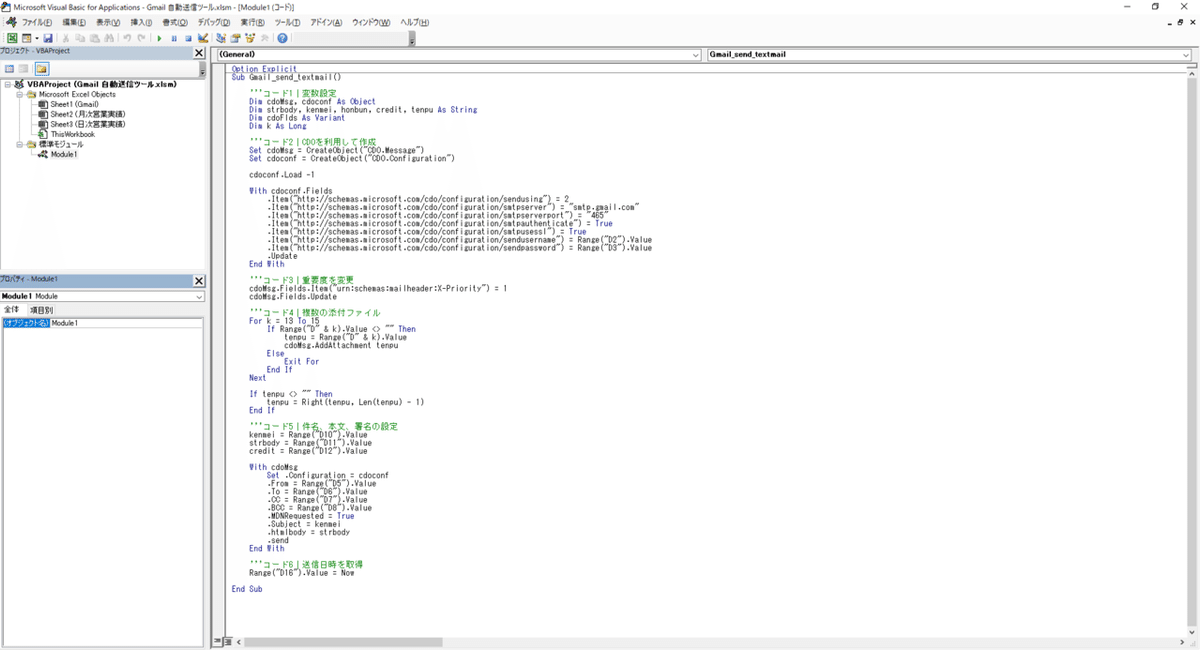
Task: Open standard toolbar options overflow arrow
Action: click(412, 40)
